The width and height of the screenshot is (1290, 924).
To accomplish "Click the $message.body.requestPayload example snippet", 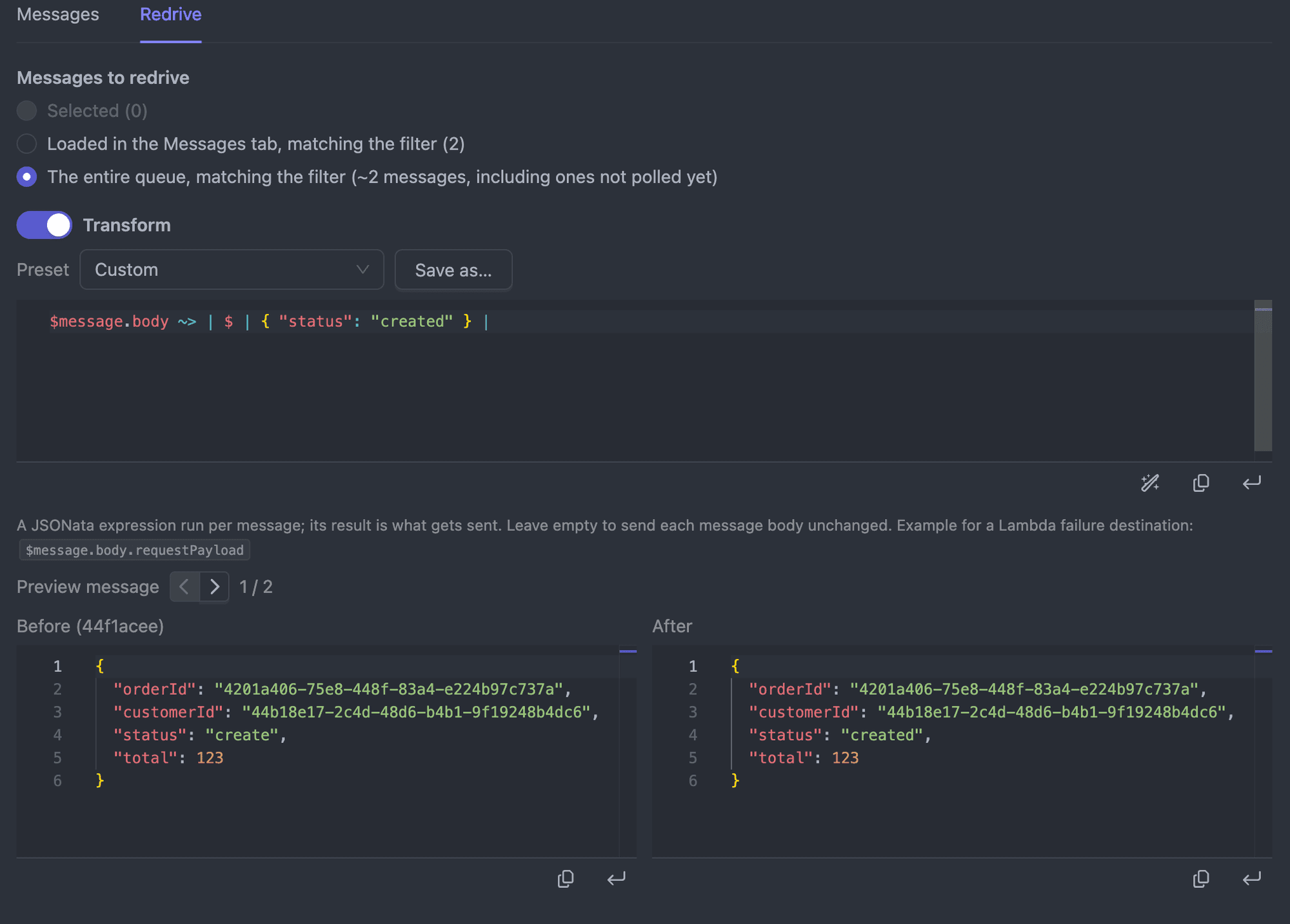I will click(134, 550).
